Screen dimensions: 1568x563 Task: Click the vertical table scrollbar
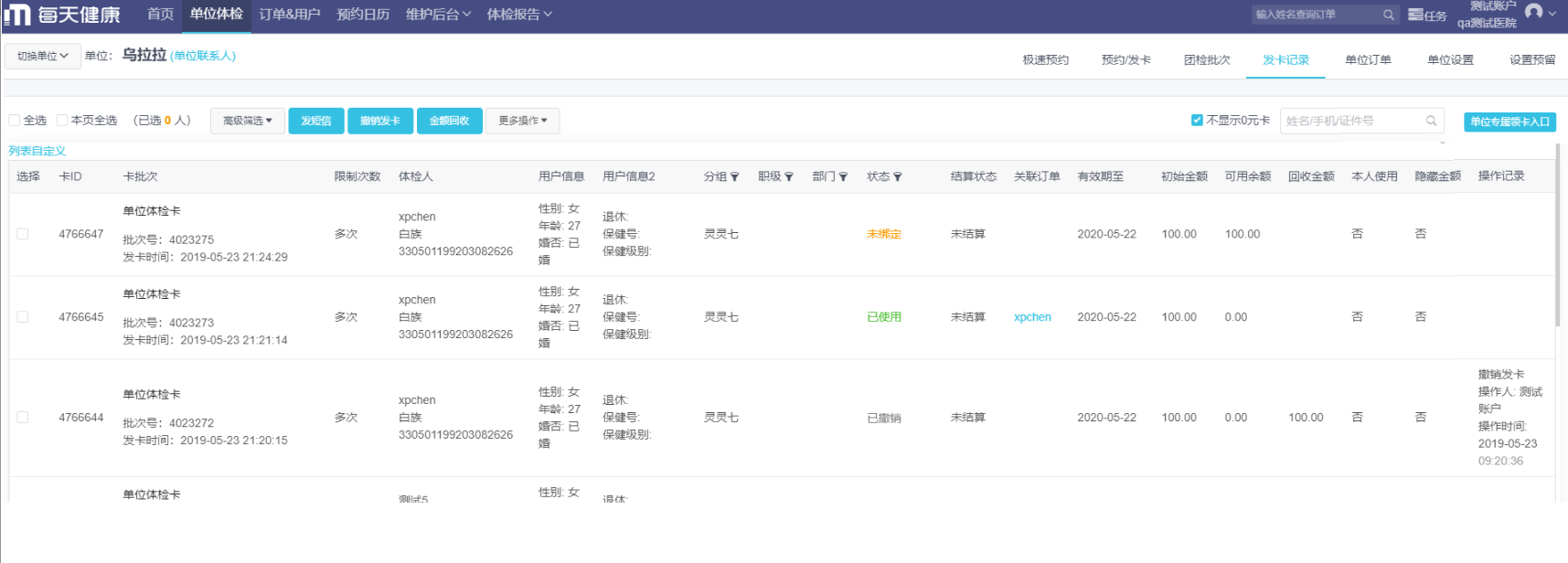pyautogui.click(x=1557, y=235)
